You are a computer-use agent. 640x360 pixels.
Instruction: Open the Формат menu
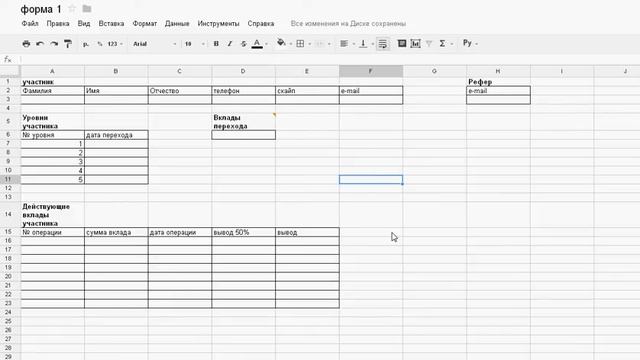[x=144, y=24]
